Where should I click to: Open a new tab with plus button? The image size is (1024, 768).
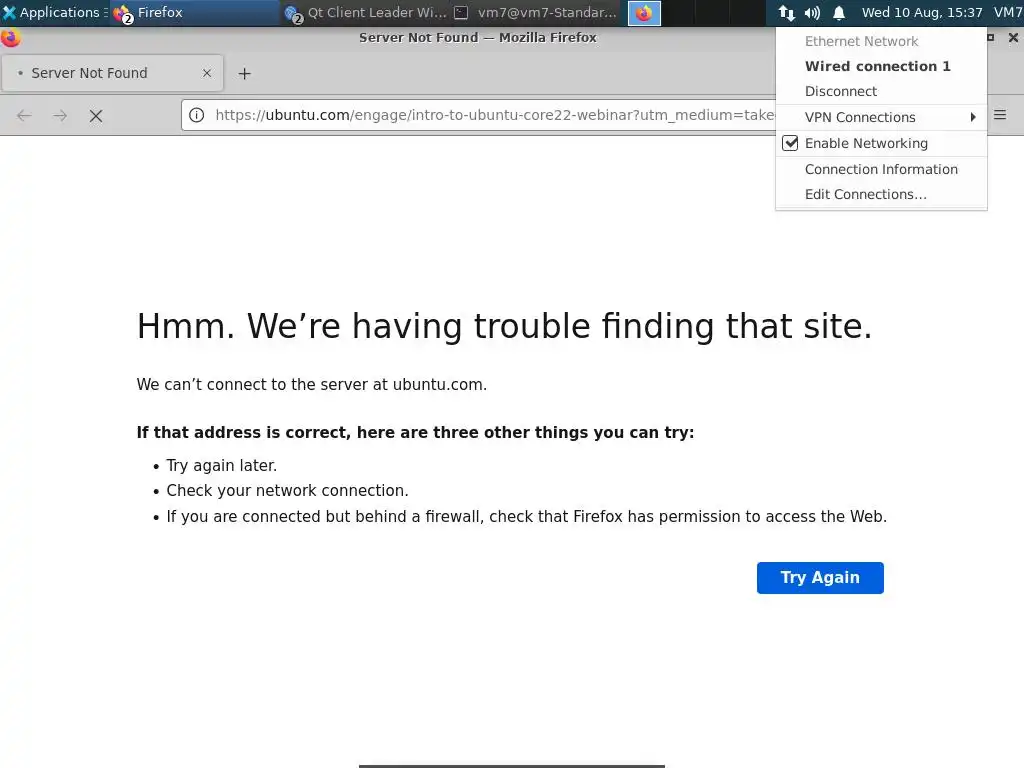(244, 74)
